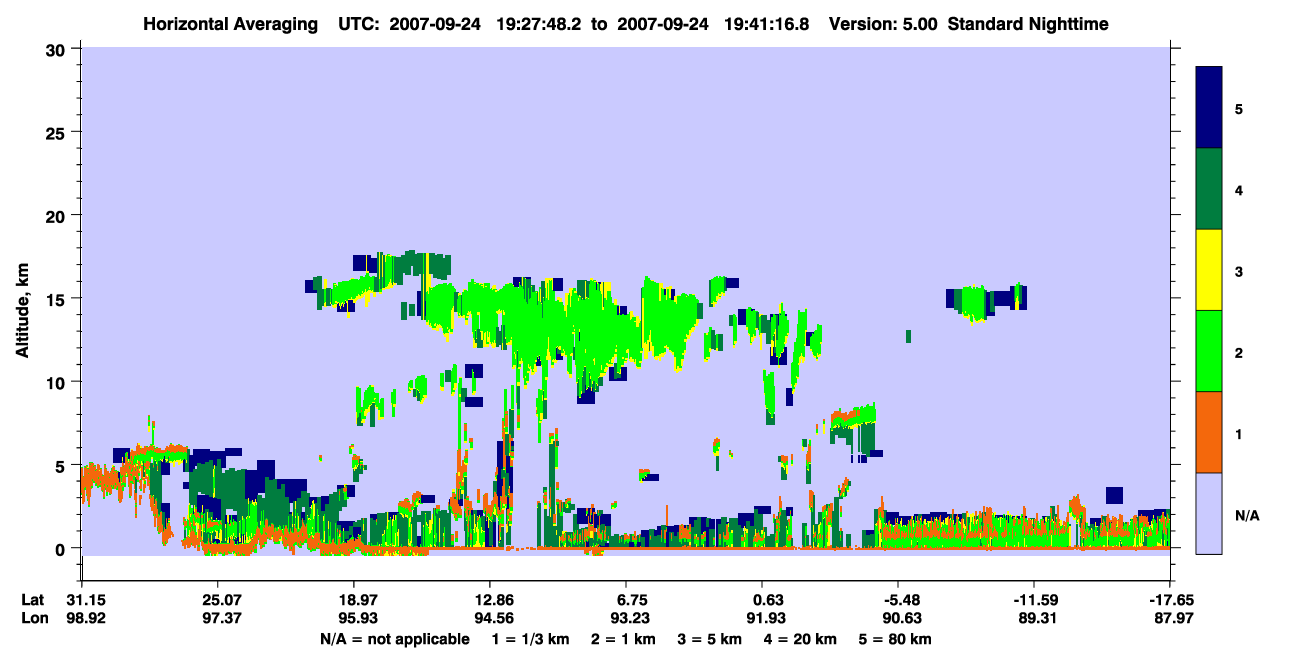
Task: Click the y-axis tick label 30
Action: click(x=57, y=50)
